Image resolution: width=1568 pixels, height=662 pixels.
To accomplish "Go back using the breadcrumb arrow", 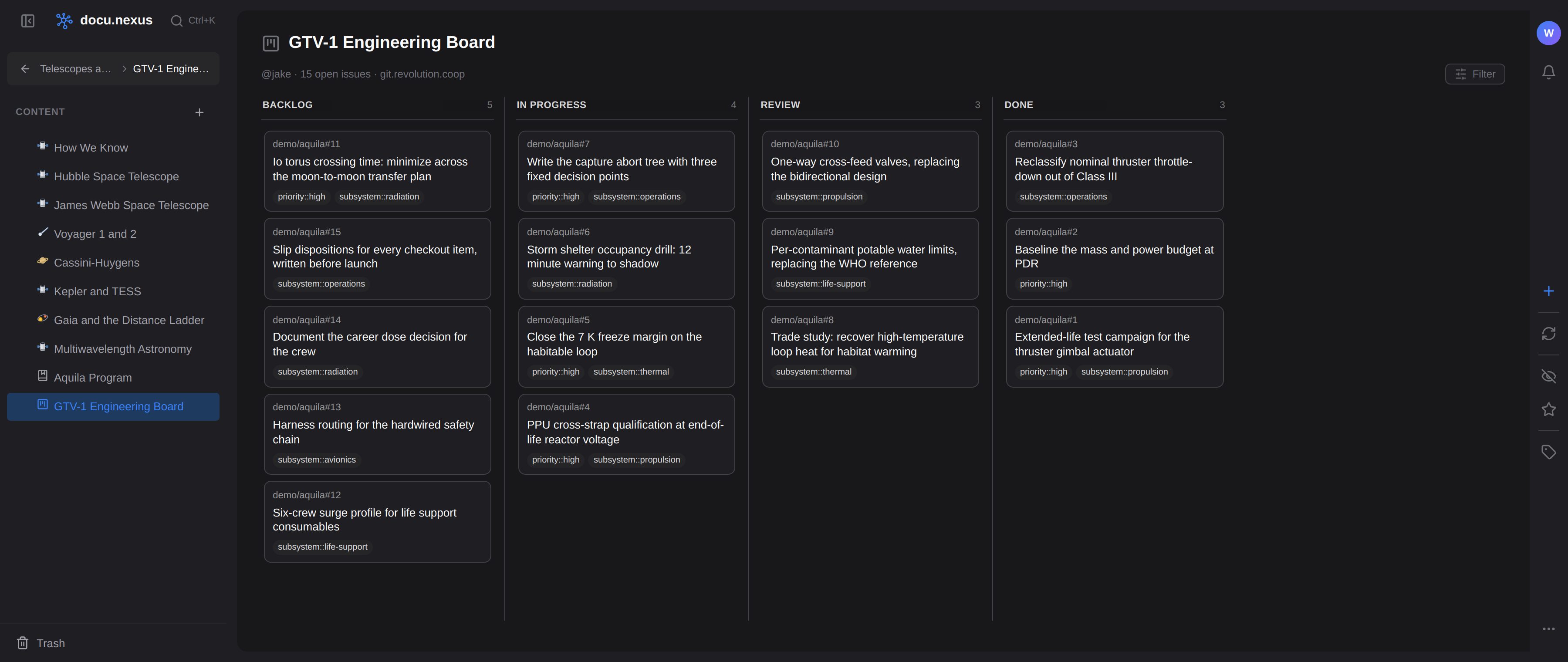I will (x=25, y=69).
